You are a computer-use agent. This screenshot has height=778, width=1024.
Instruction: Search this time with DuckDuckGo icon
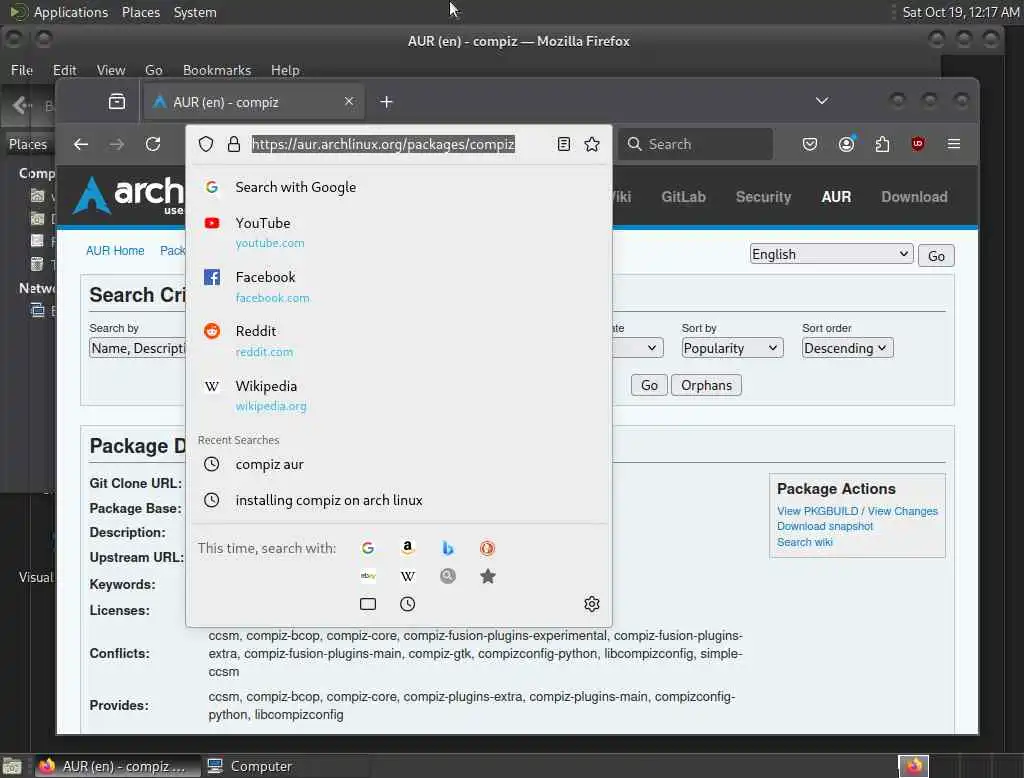(x=487, y=548)
